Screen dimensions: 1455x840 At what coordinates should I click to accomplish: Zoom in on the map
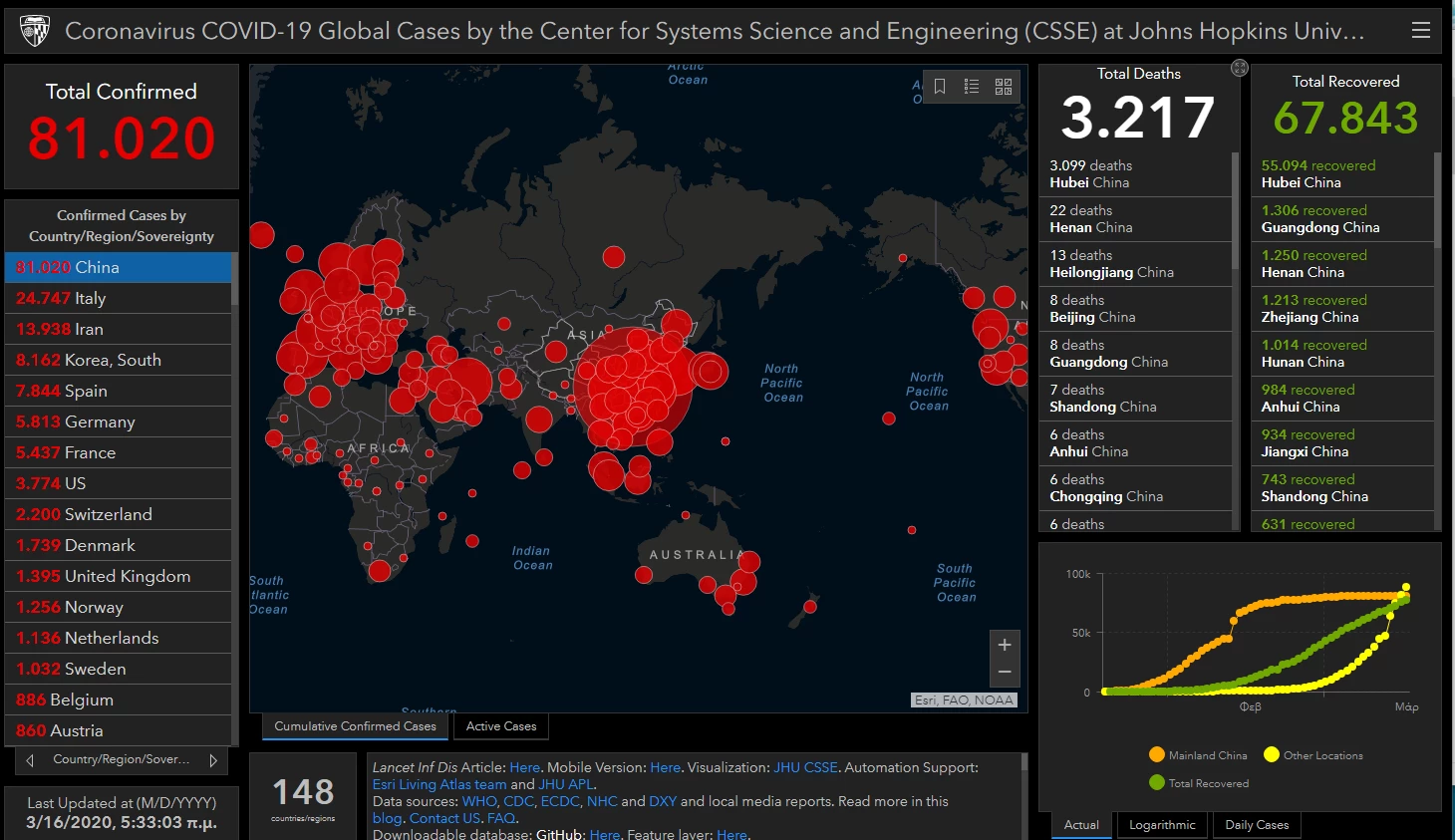pos(1005,645)
